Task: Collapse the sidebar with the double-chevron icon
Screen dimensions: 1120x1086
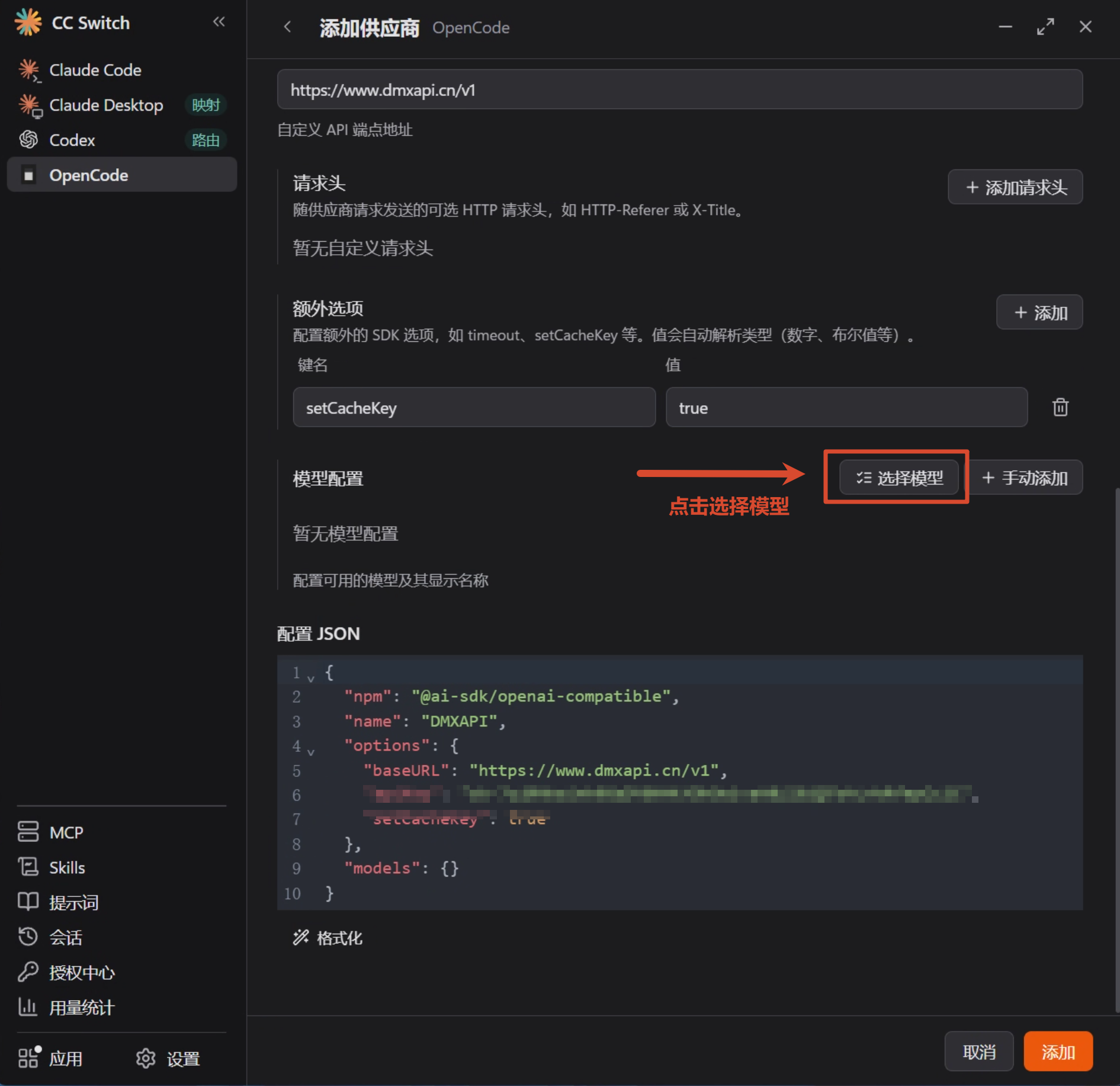Action: coord(219,22)
